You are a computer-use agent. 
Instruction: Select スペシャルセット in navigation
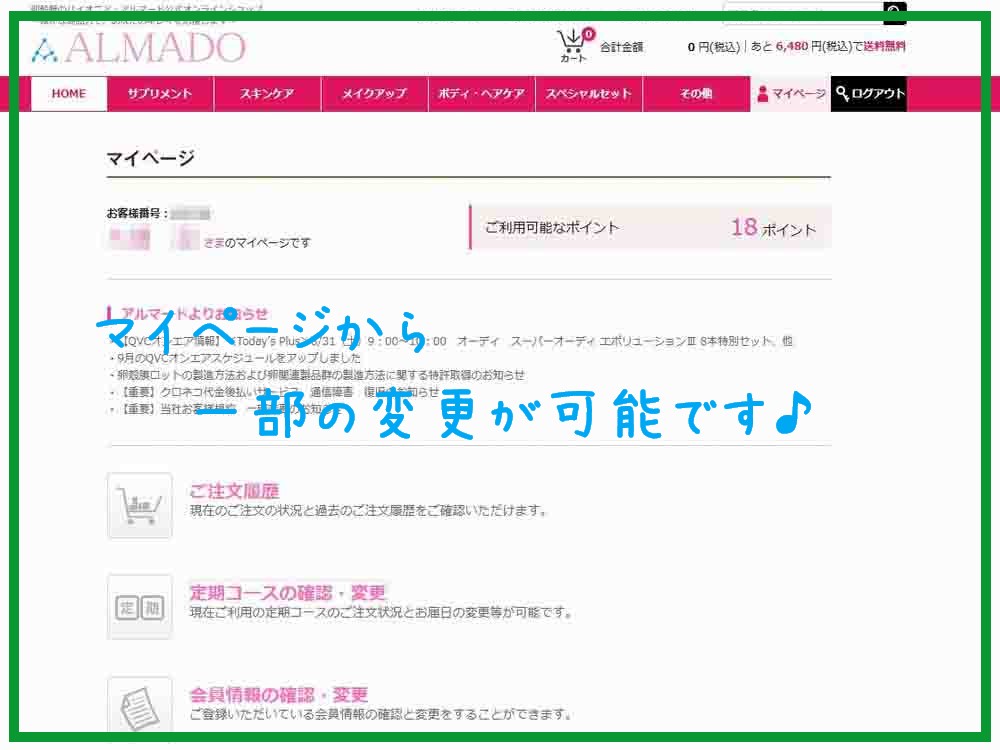pyautogui.click(x=588, y=94)
